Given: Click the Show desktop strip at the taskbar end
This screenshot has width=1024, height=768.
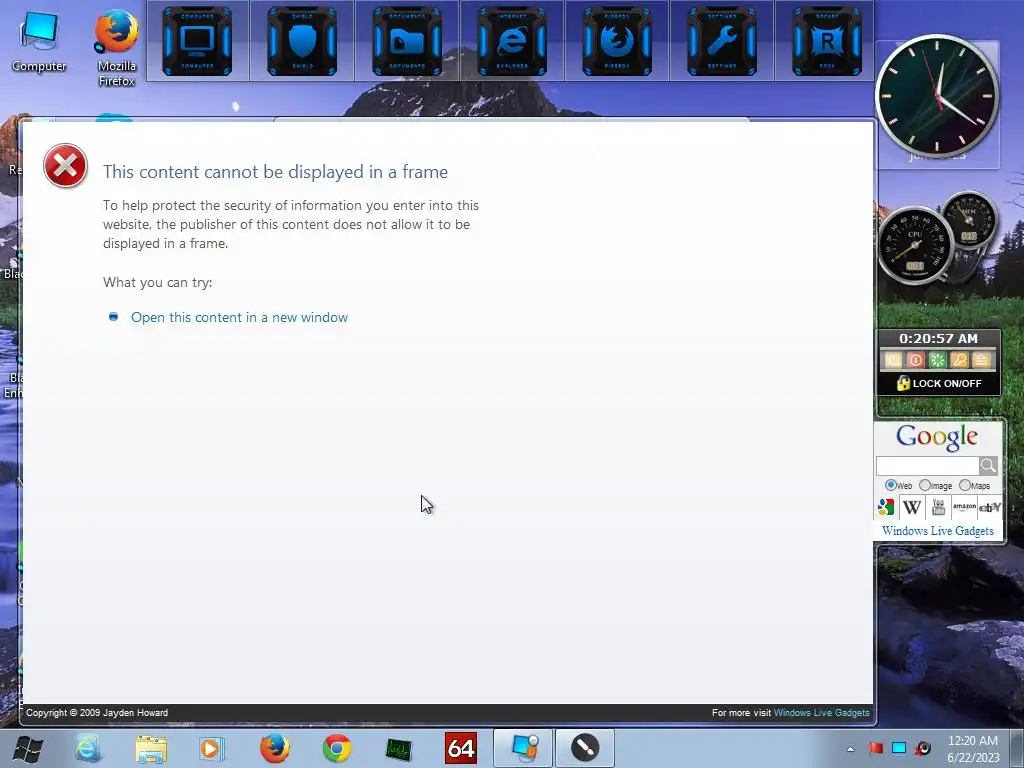Looking at the screenshot, I should click(x=1017, y=749).
